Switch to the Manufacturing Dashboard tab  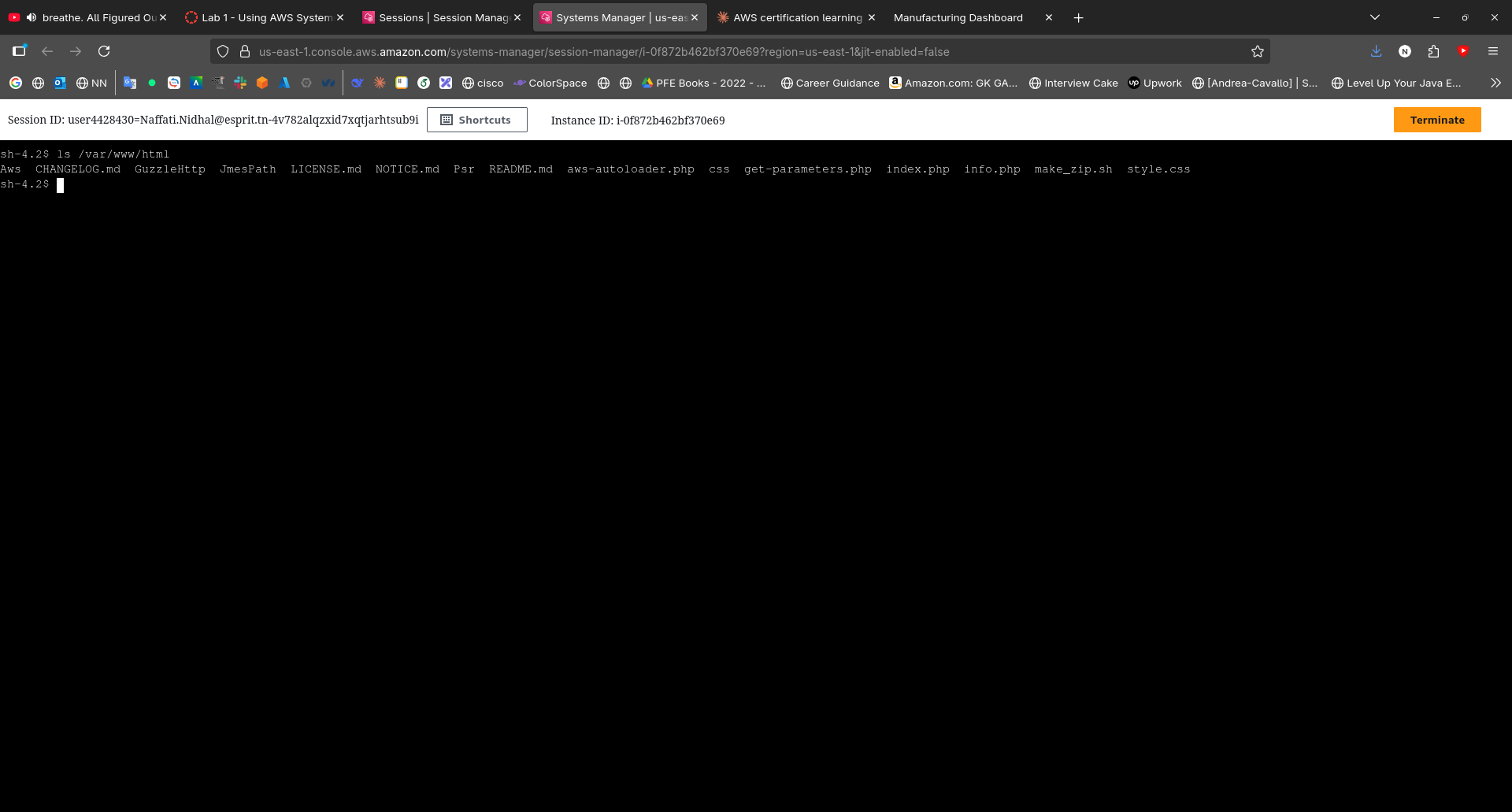coord(958,17)
